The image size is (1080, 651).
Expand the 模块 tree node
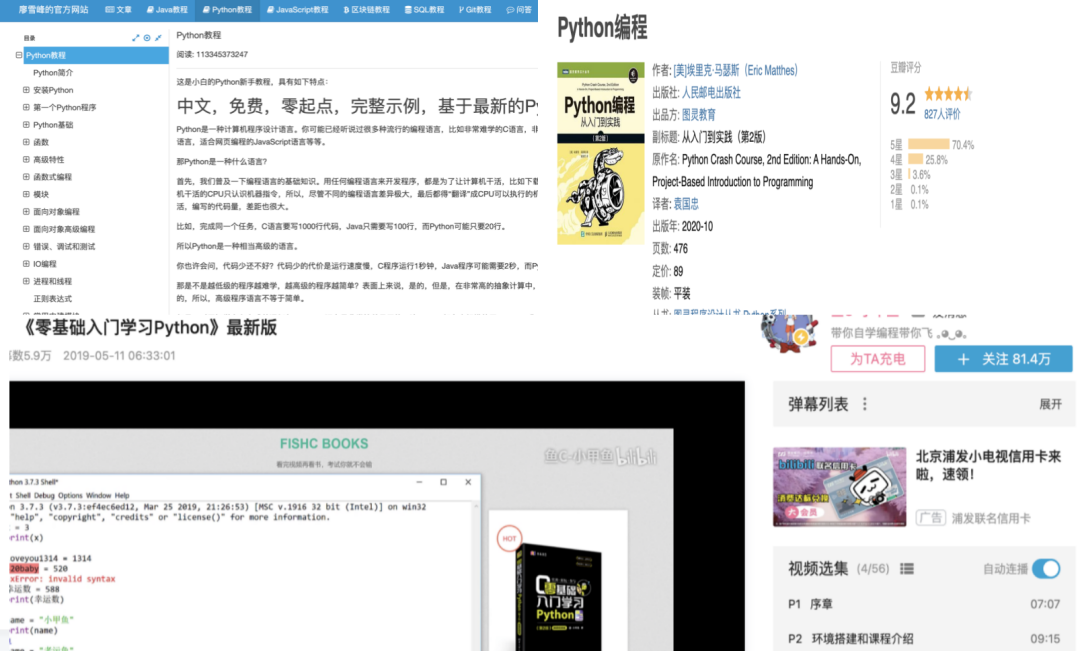click(26, 194)
